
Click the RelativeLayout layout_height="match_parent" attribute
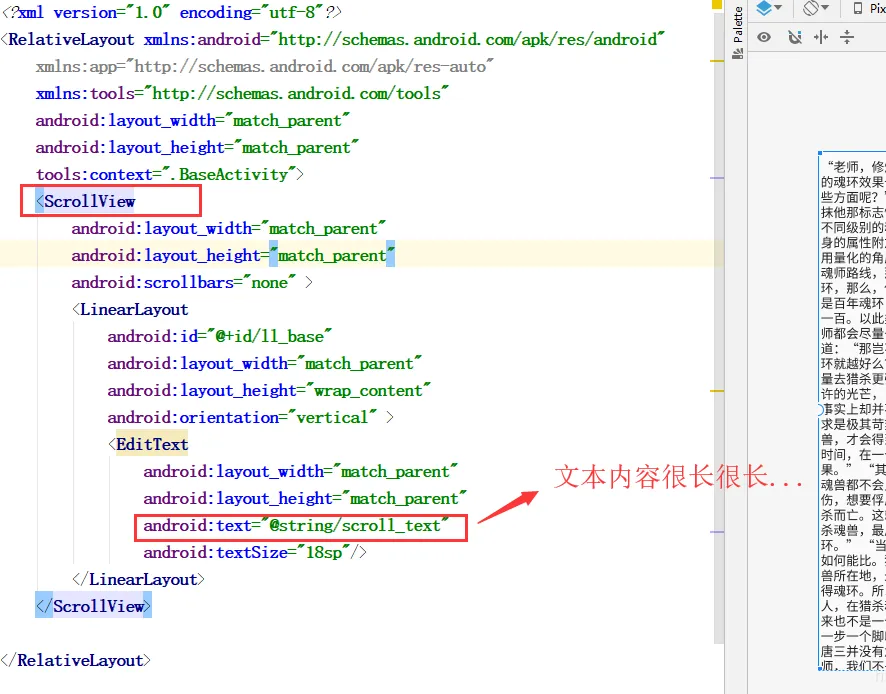pos(197,148)
